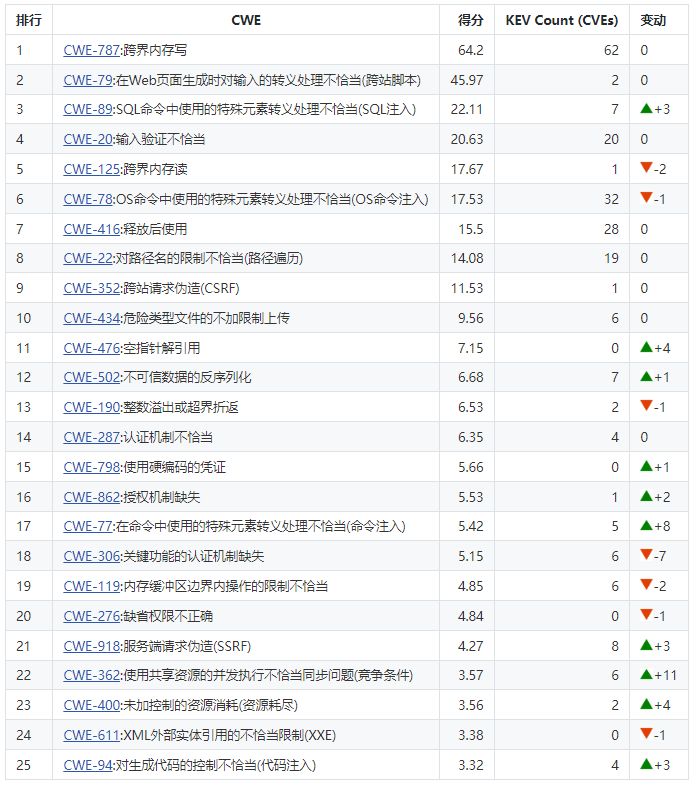
Task: Open the CWE-190 link
Action: 92,408
